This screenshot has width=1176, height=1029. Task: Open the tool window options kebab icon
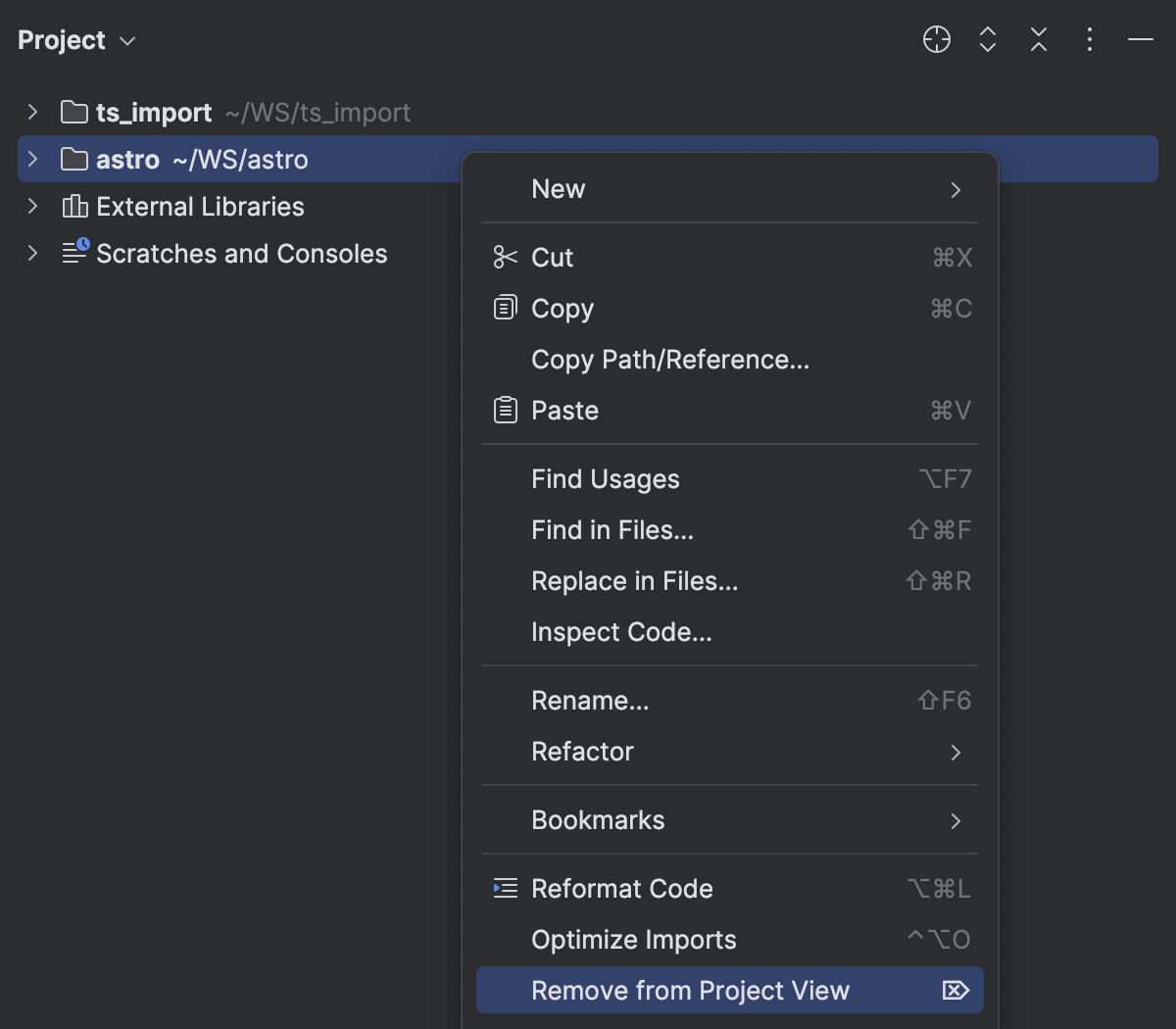(1090, 40)
